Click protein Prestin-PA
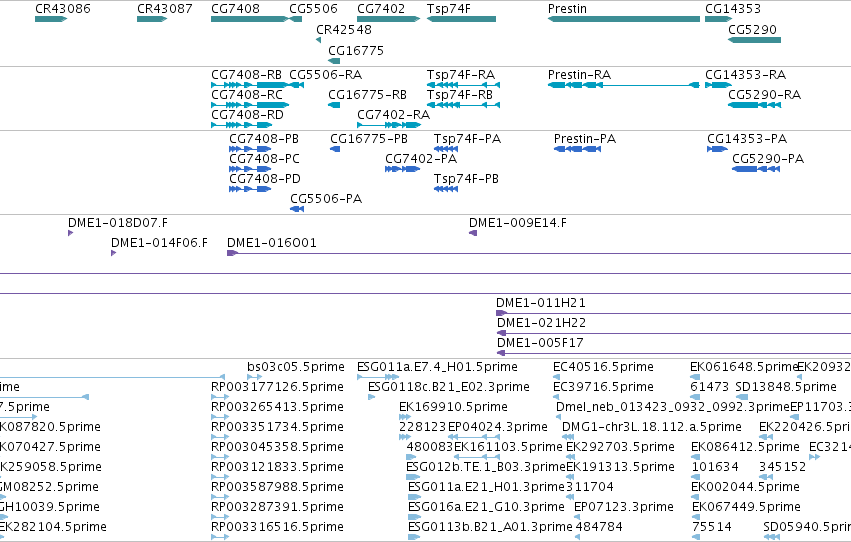 coord(577,149)
